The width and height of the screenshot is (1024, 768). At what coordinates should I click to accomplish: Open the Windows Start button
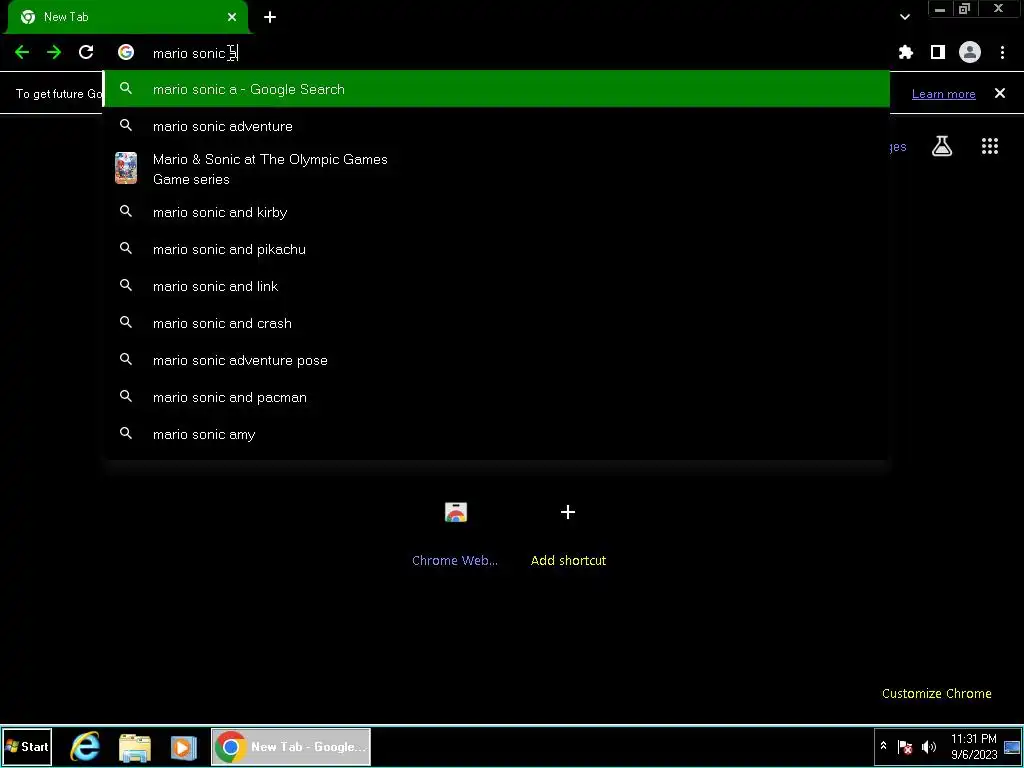pos(27,746)
